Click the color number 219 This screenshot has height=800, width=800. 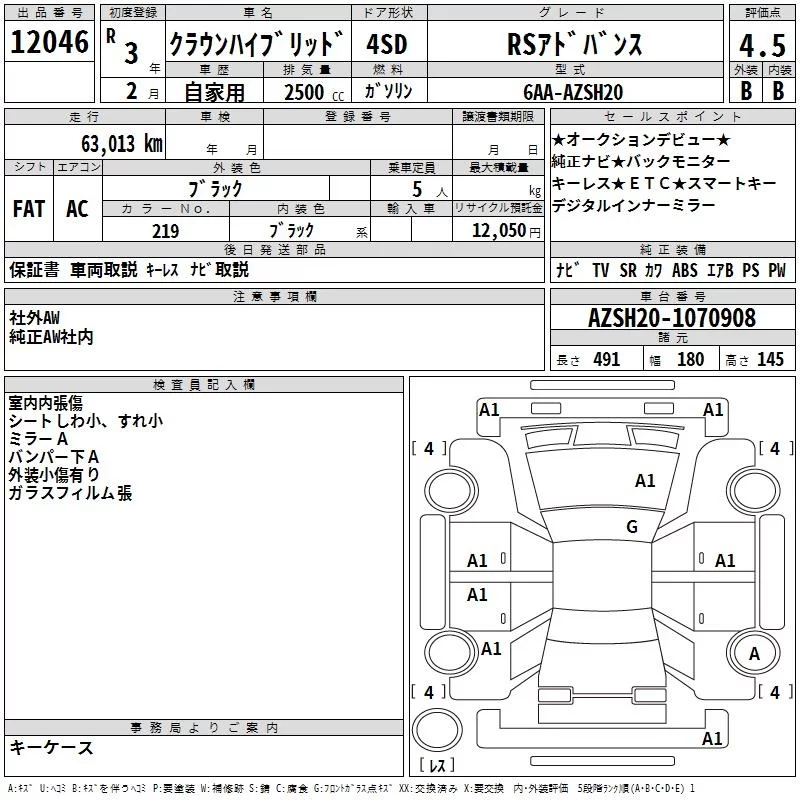point(165,231)
